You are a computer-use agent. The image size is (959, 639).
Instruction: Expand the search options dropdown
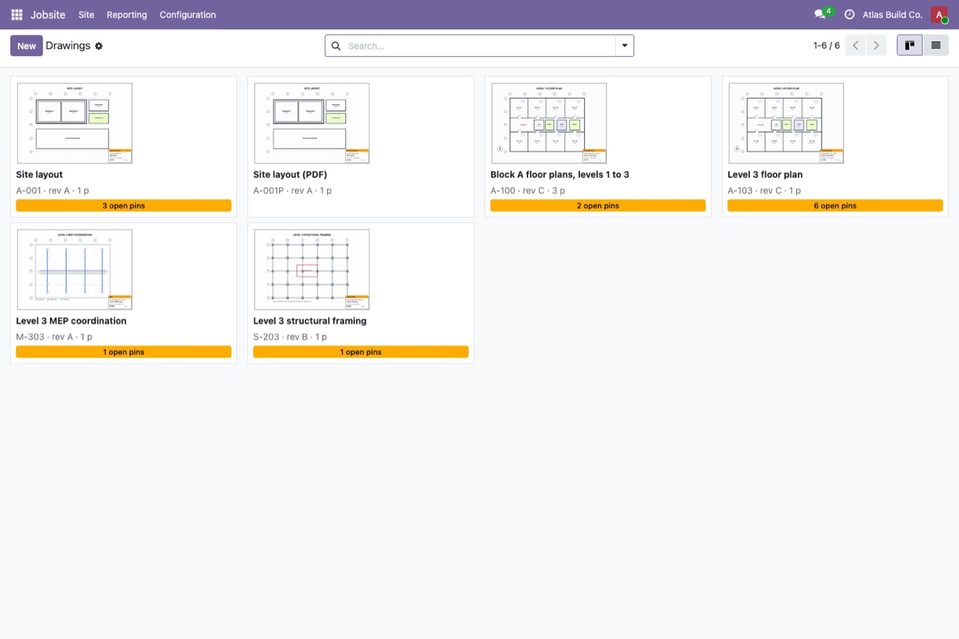[x=624, y=46]
